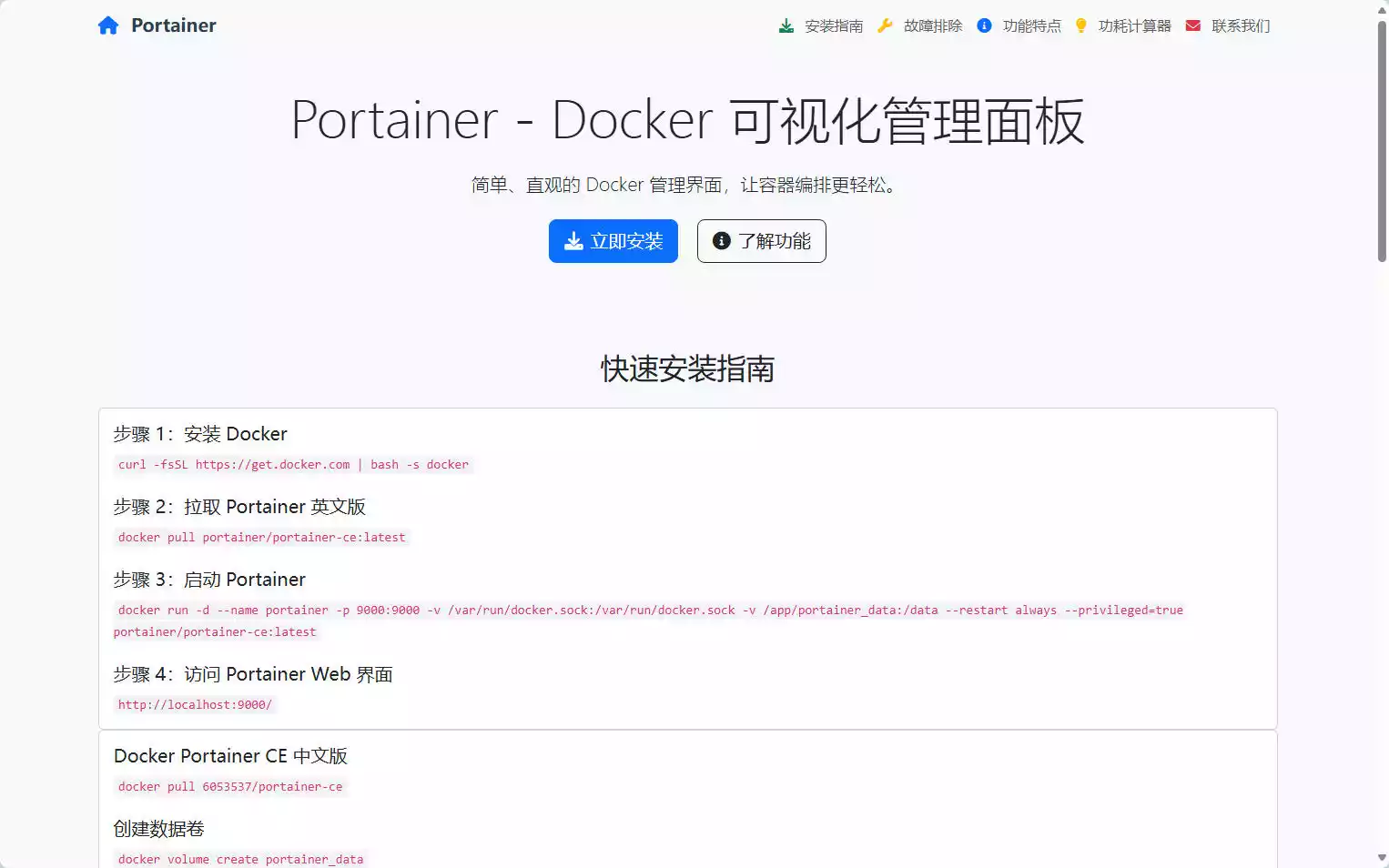Click the info icon inside 了解功能

pyautogui.click(x=722, y=241)
